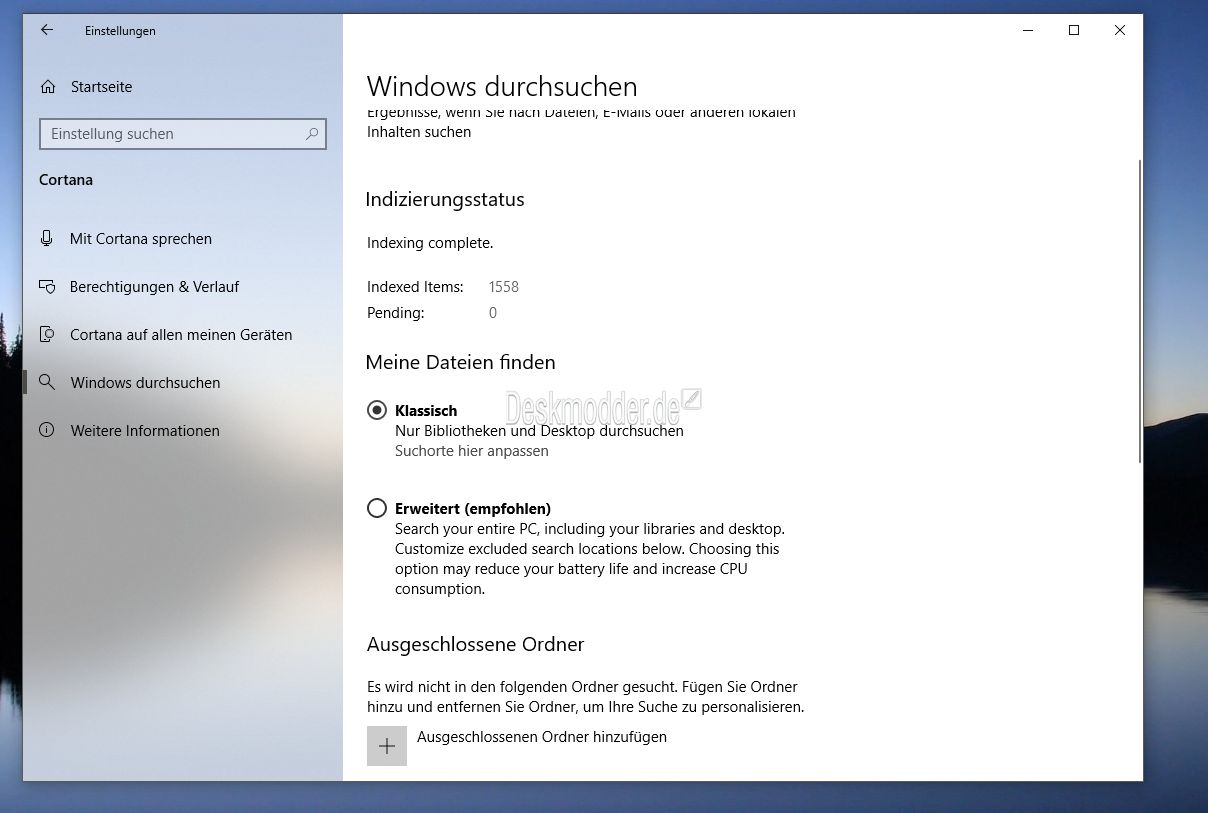Select the Klassisch radio button
1208x813 pixels.
(377, 410)
